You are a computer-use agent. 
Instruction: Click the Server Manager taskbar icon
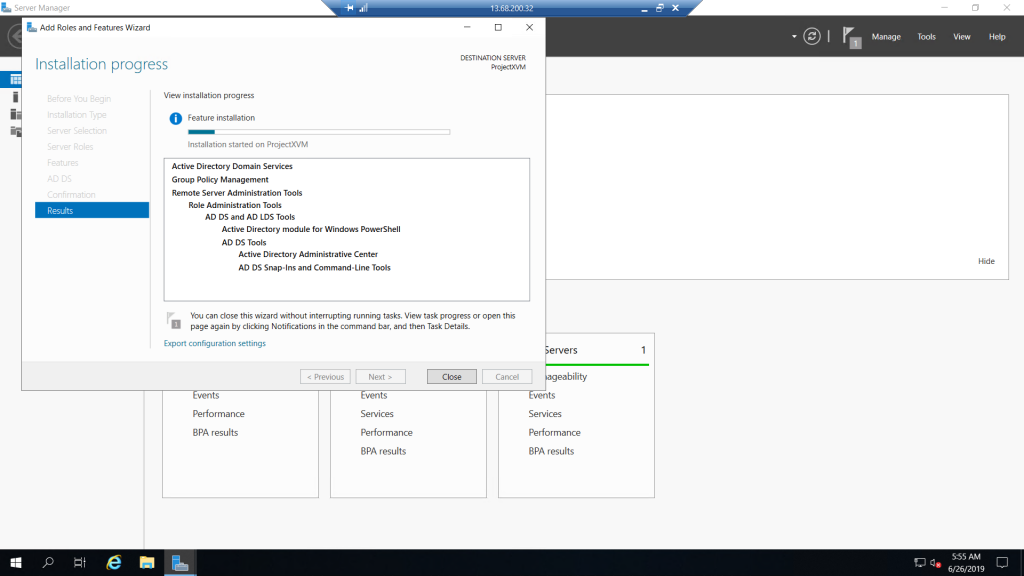coord(180,562)
